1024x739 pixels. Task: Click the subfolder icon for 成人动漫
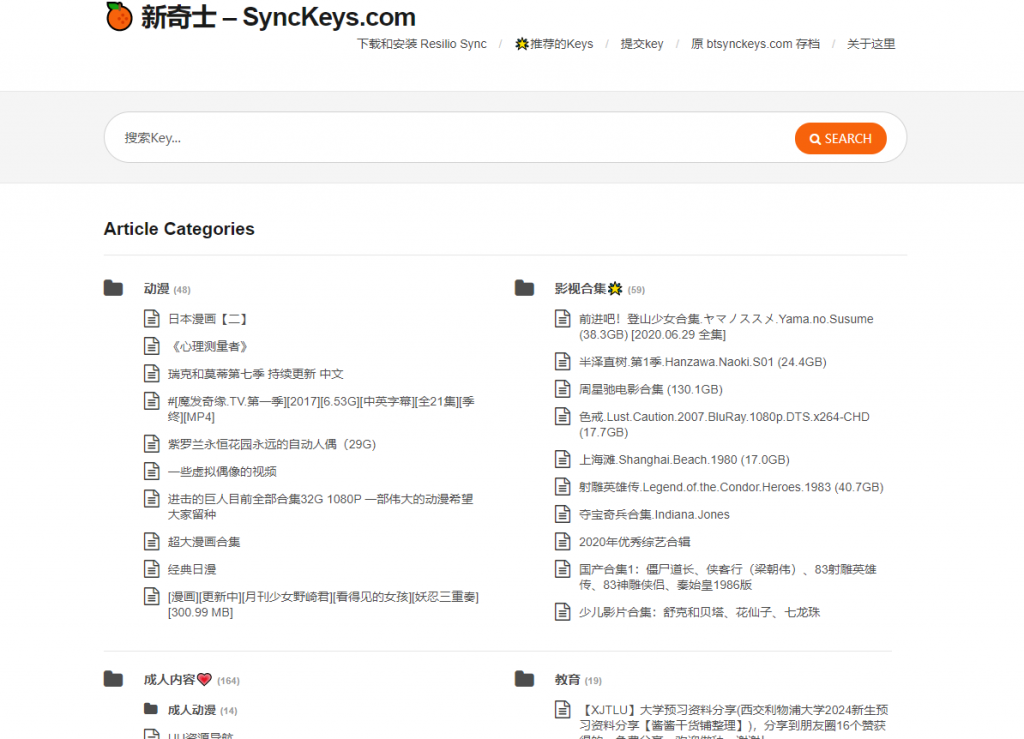[x=149, y=708]
